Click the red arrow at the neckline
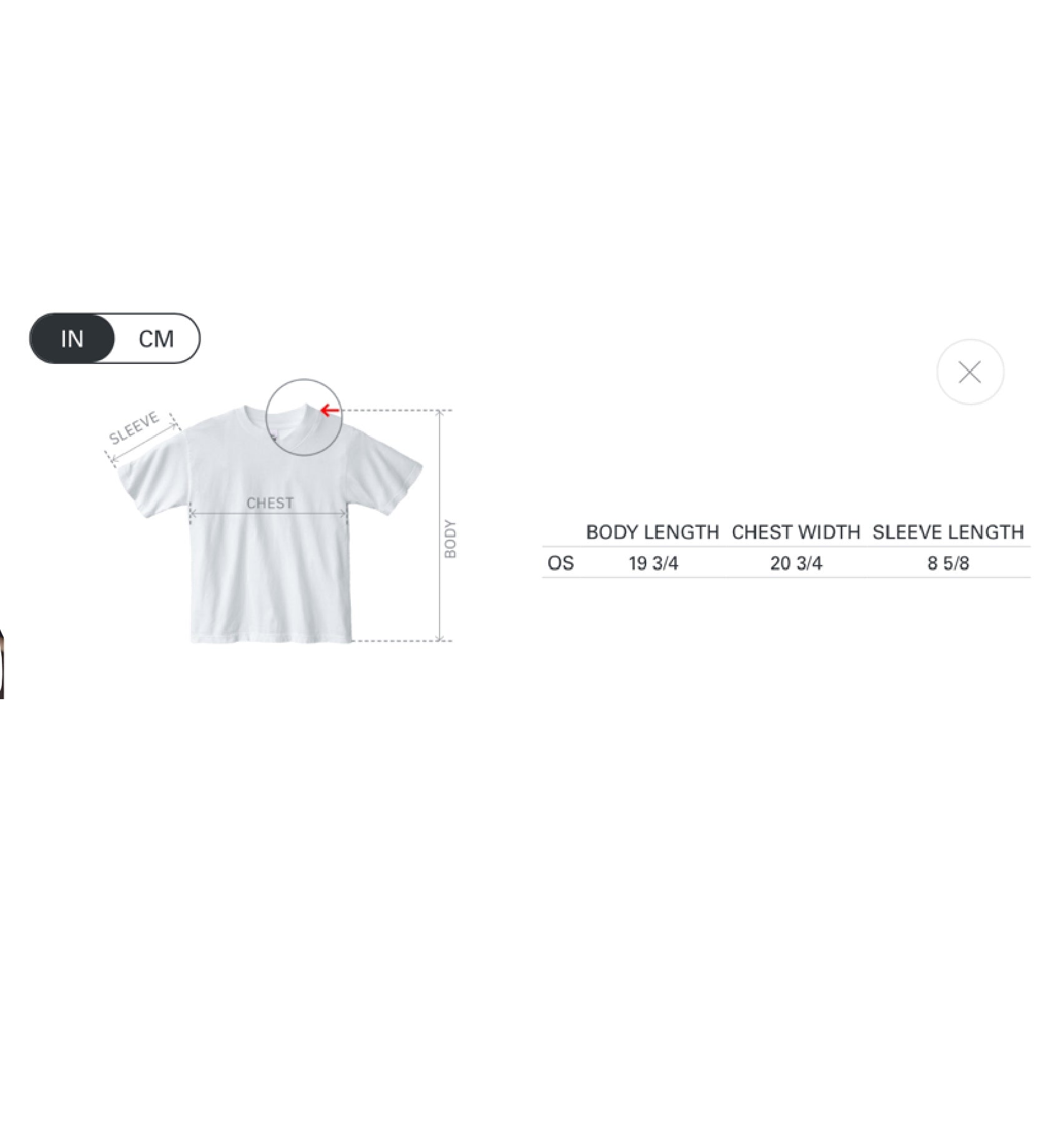This screenshot has height=1148, width=1042. click(330, 411)
